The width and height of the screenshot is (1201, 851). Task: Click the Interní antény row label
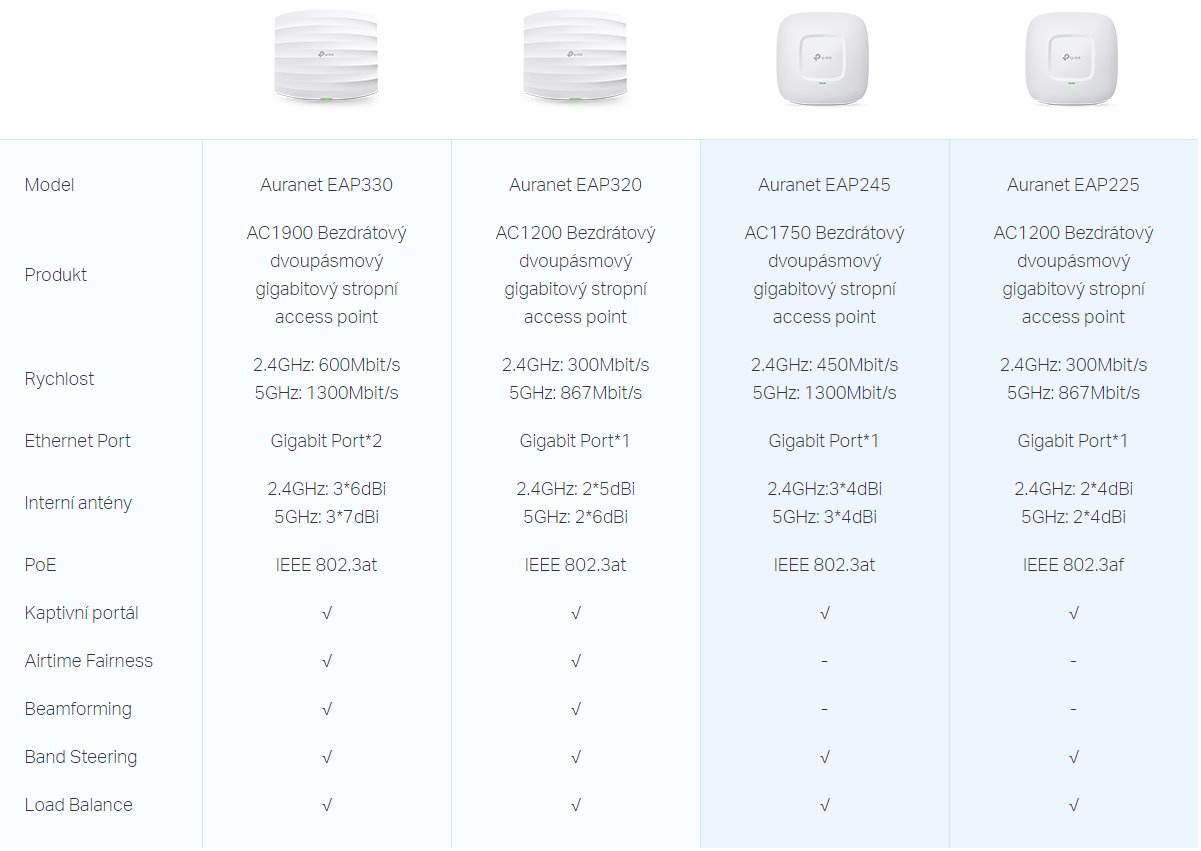[x=78, y=503]
